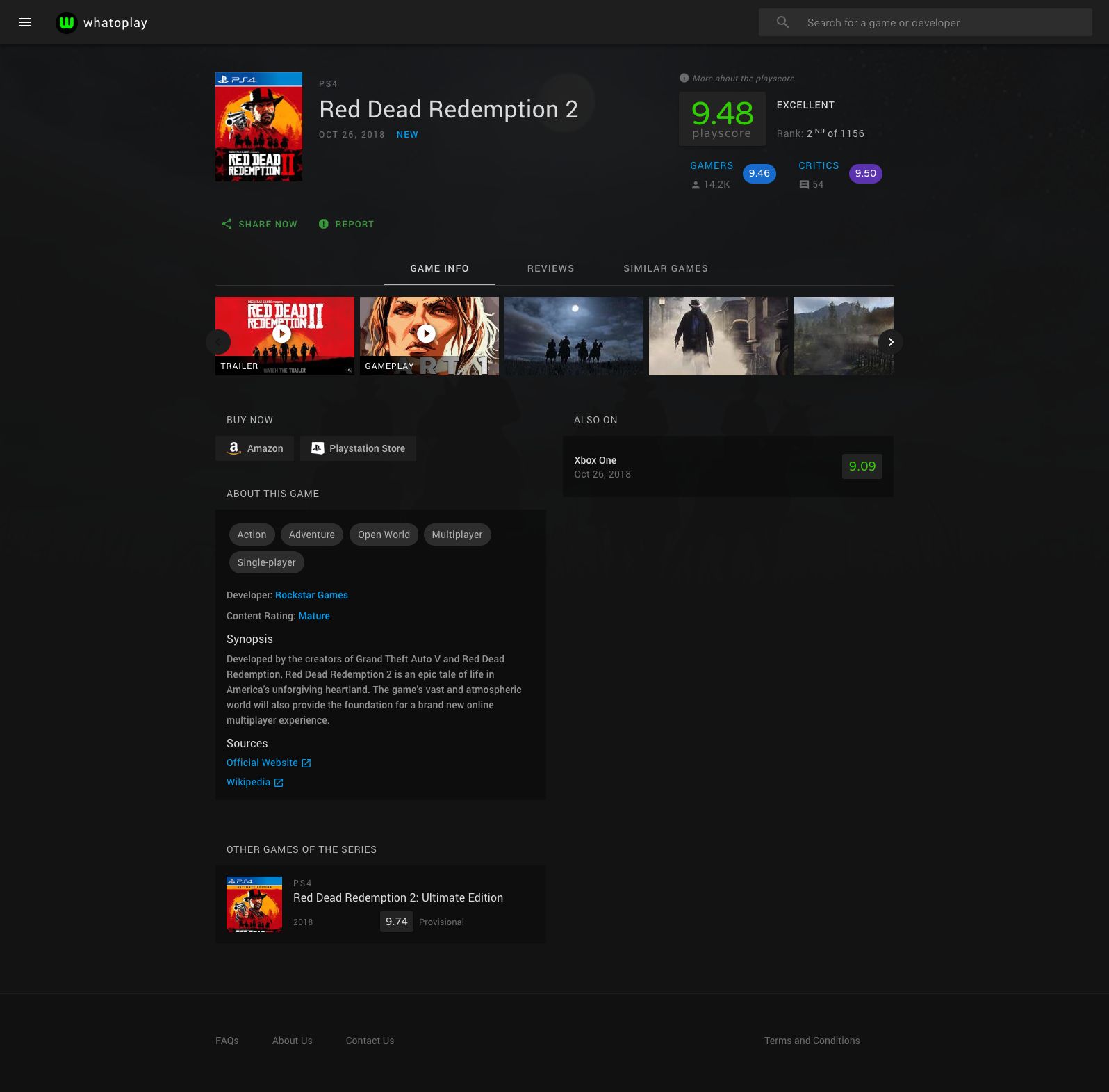Click the whatoplay wordmark
The width and height of the screenshot is (1109, 1092).
tap(115, 23)
